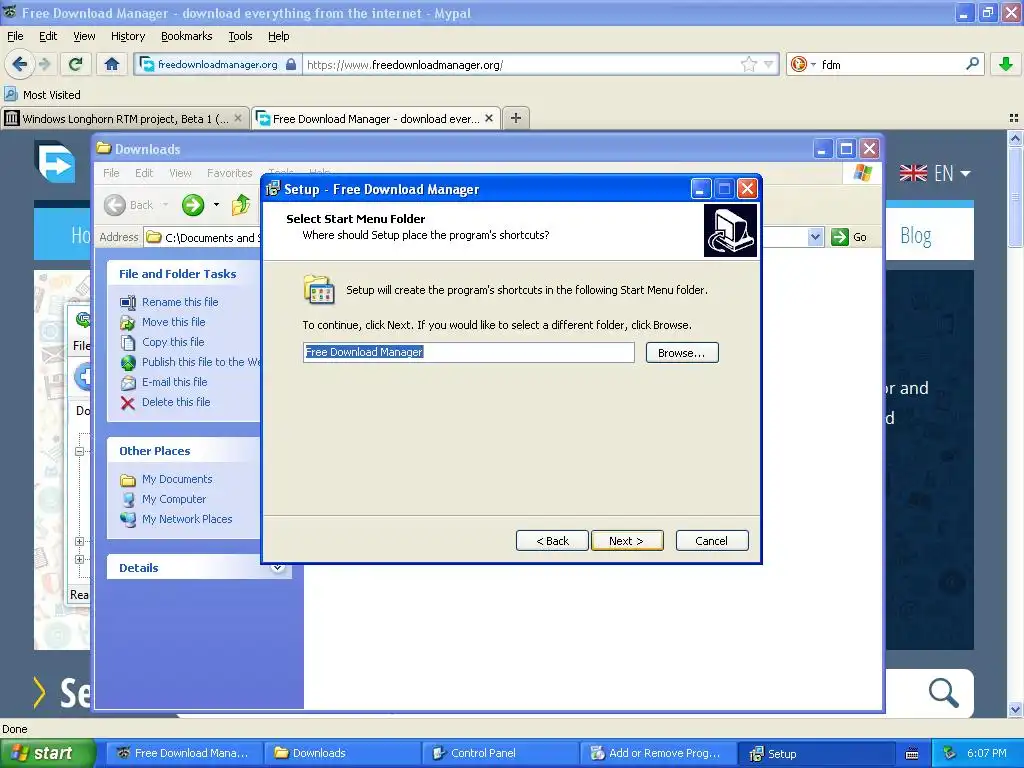Click the browser URL address field
This screenshot has height=768, width=1024.
click(522, 64)
